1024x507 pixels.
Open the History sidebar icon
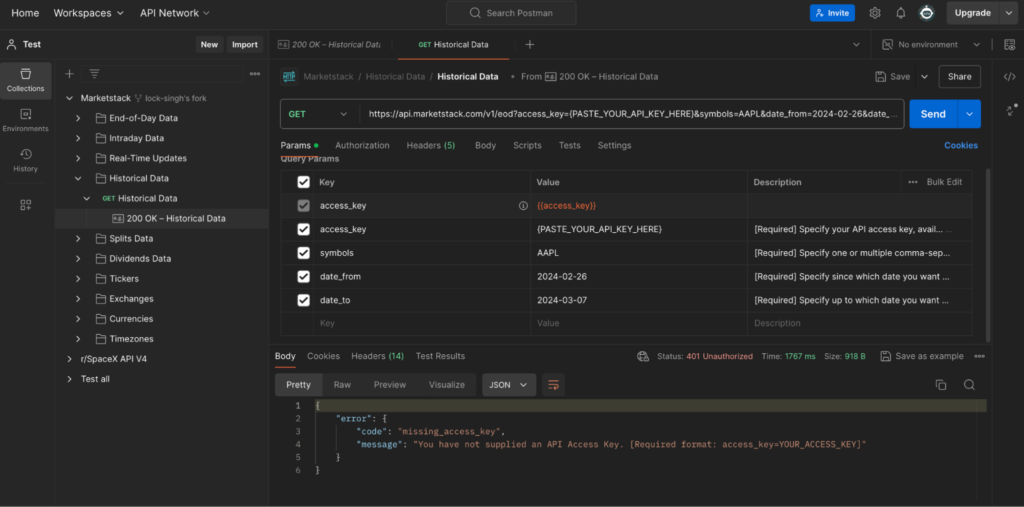[25, 161]
